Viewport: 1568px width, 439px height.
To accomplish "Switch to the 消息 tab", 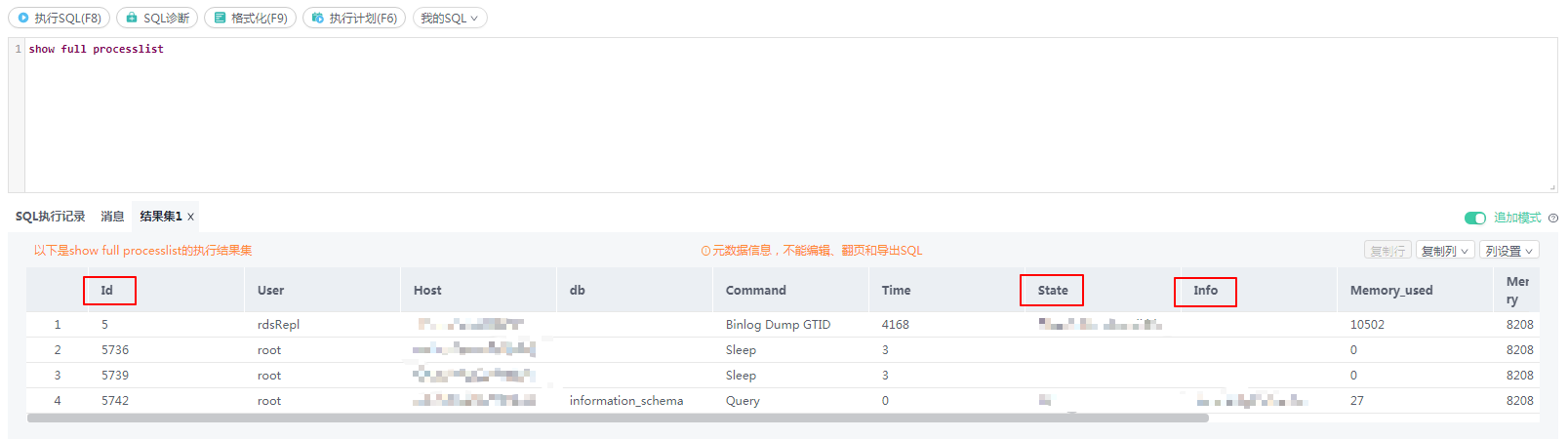I will pyautogui.click(x=112, y=217).
